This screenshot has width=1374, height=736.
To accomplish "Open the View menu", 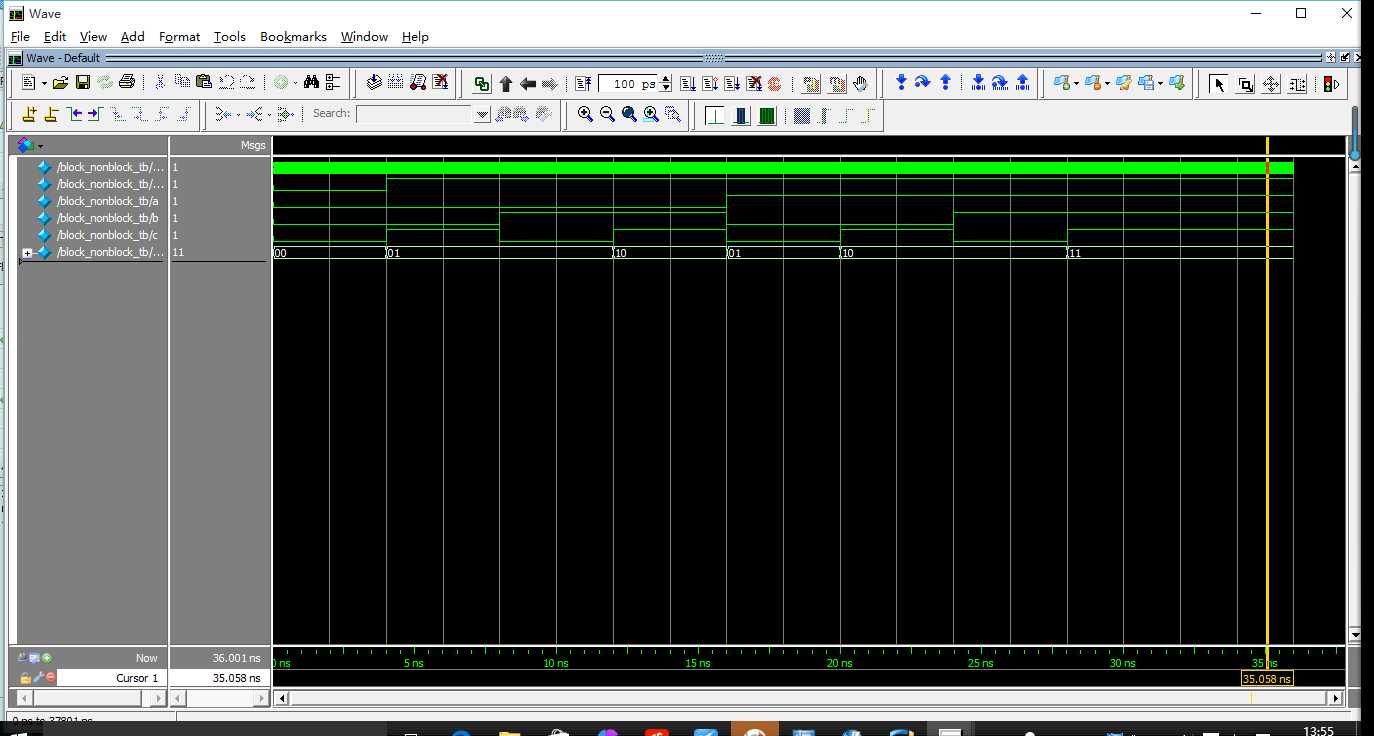I will (93, 36).
